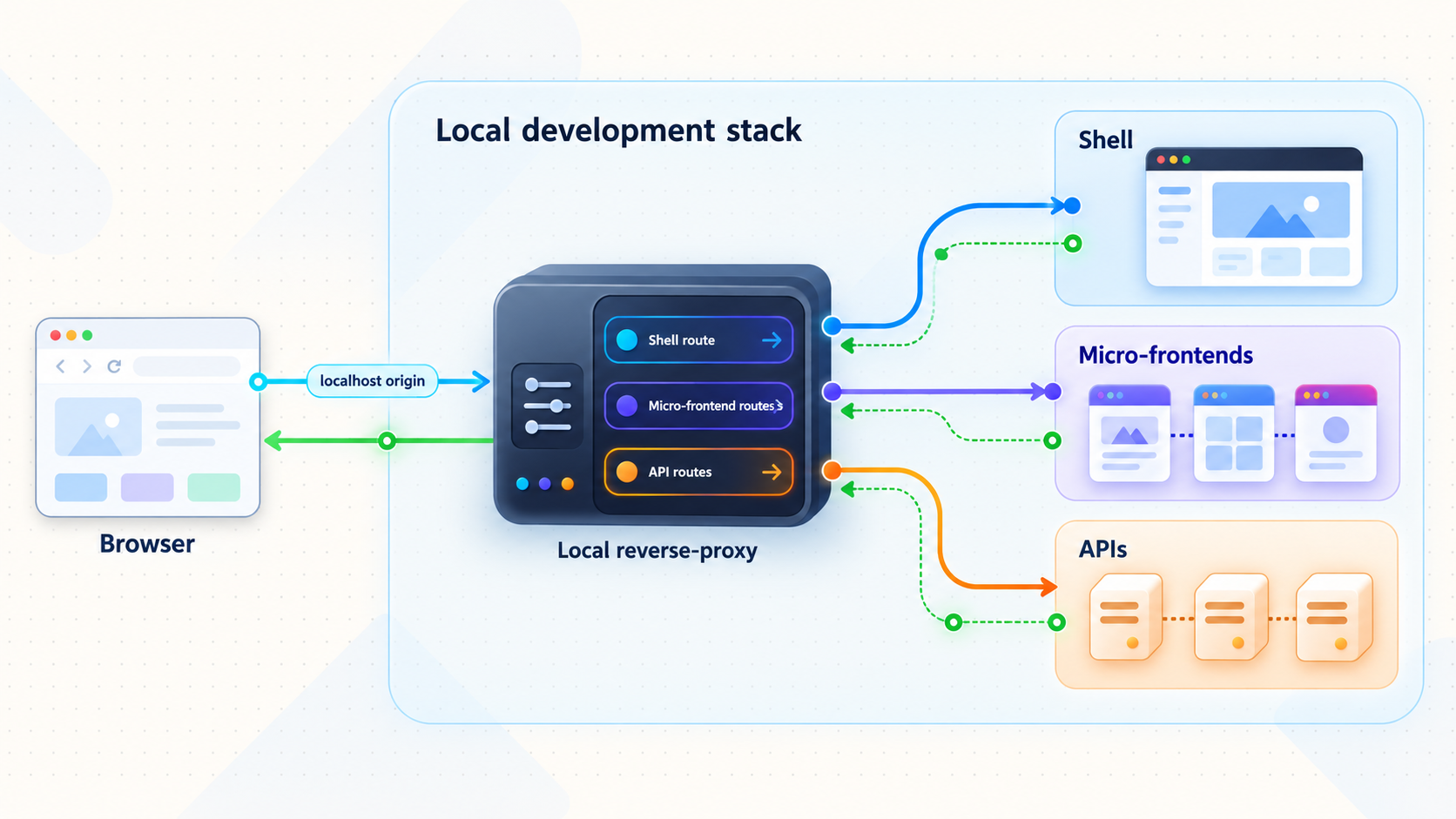Click the green ring node on browser response line
This screenshot has height=819, width=1456.
tap(388, 441)
